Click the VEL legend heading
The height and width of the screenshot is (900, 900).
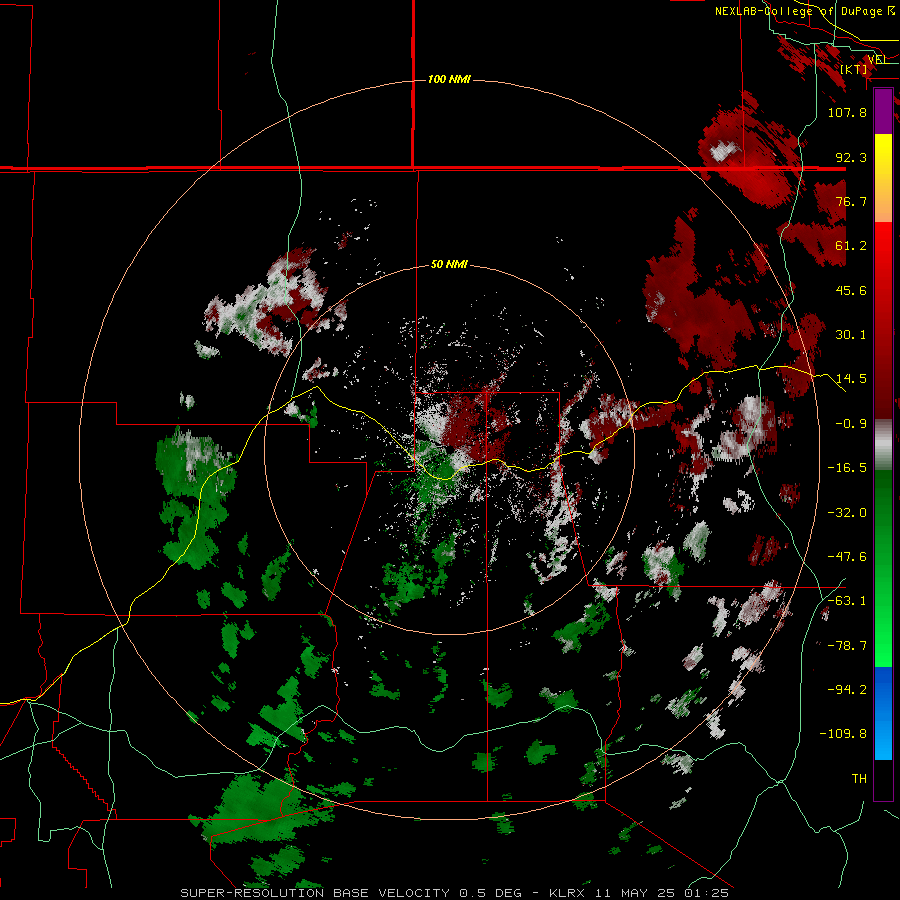click(x=877, y=59)
